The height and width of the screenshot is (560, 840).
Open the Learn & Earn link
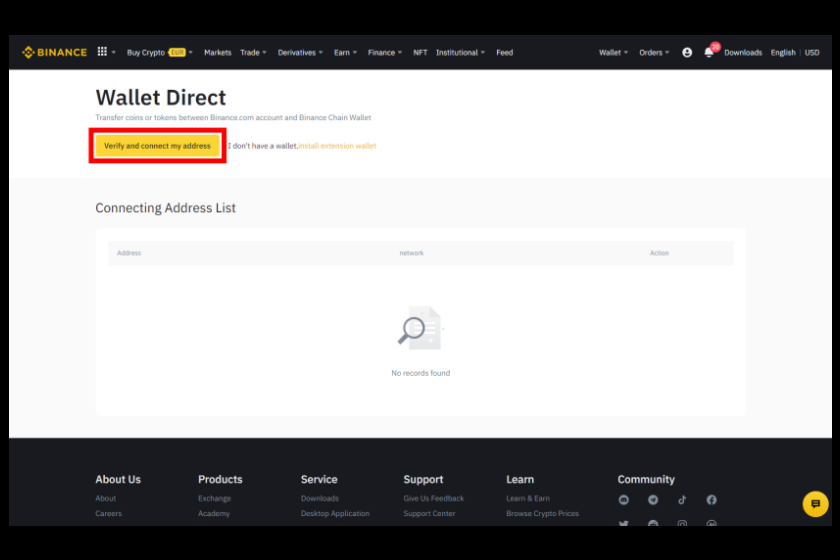pos(528,498)
